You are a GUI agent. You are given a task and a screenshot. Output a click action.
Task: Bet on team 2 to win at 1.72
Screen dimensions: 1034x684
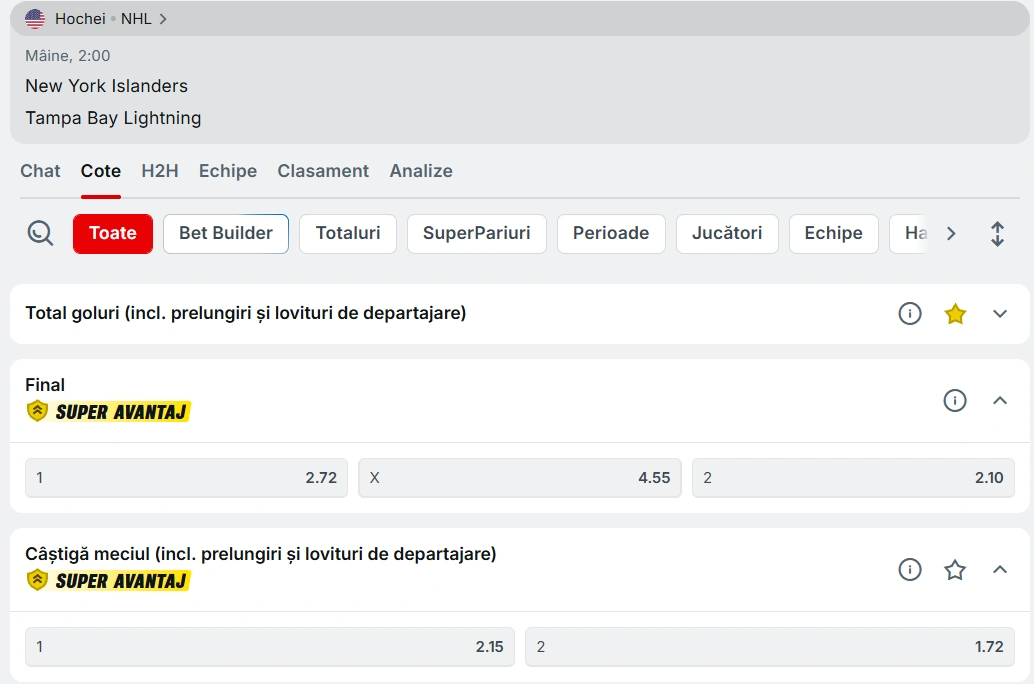770,647
